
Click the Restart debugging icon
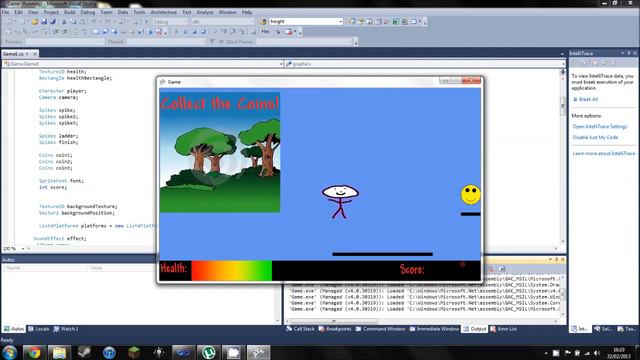pyautogui.click(x=203, y=32)
